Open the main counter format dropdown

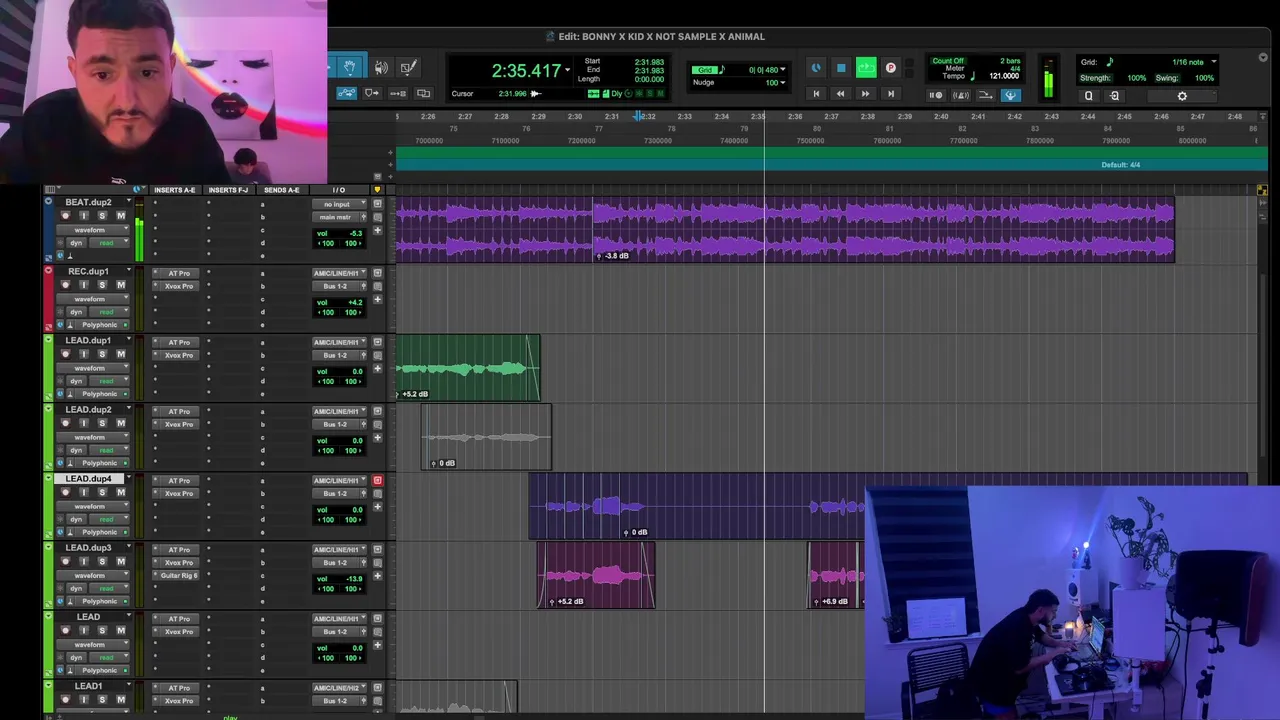(567, 70)
